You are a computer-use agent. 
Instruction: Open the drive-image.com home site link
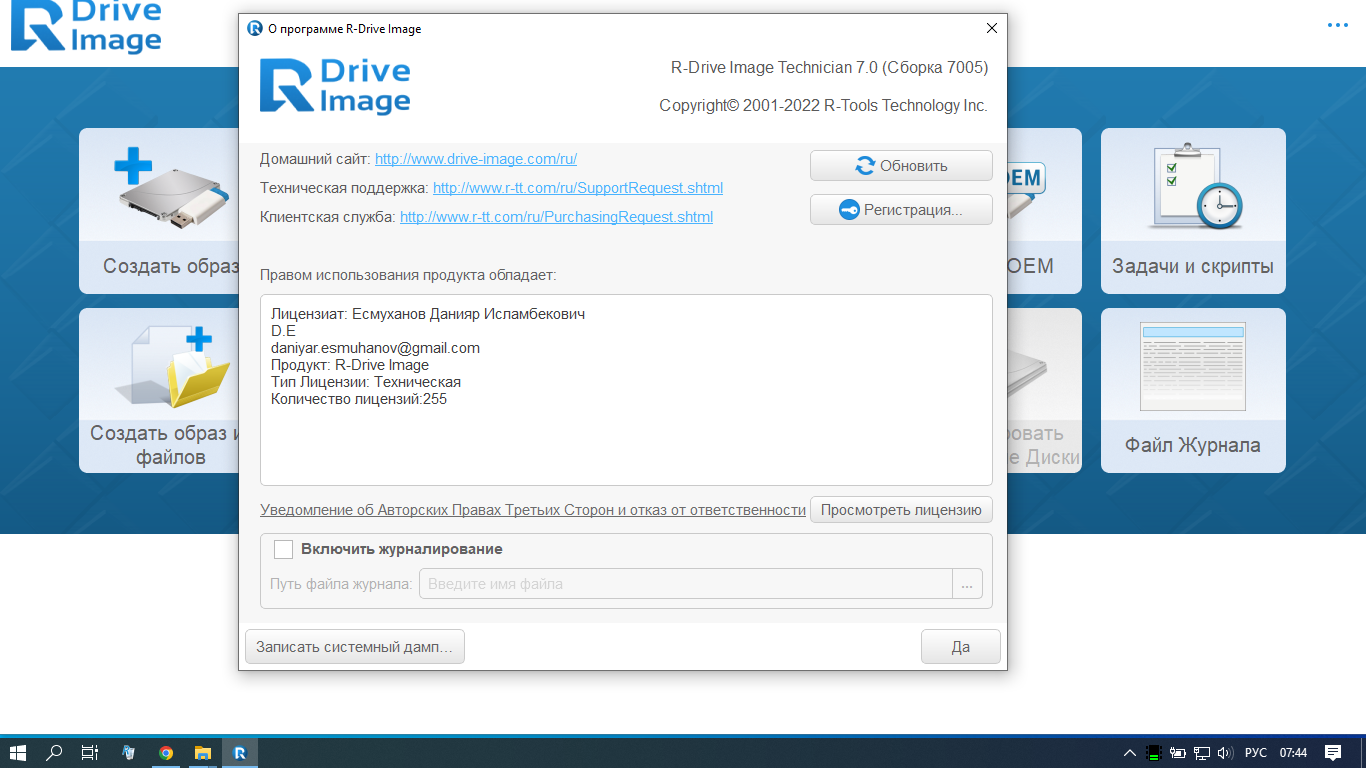pos(476,159)
